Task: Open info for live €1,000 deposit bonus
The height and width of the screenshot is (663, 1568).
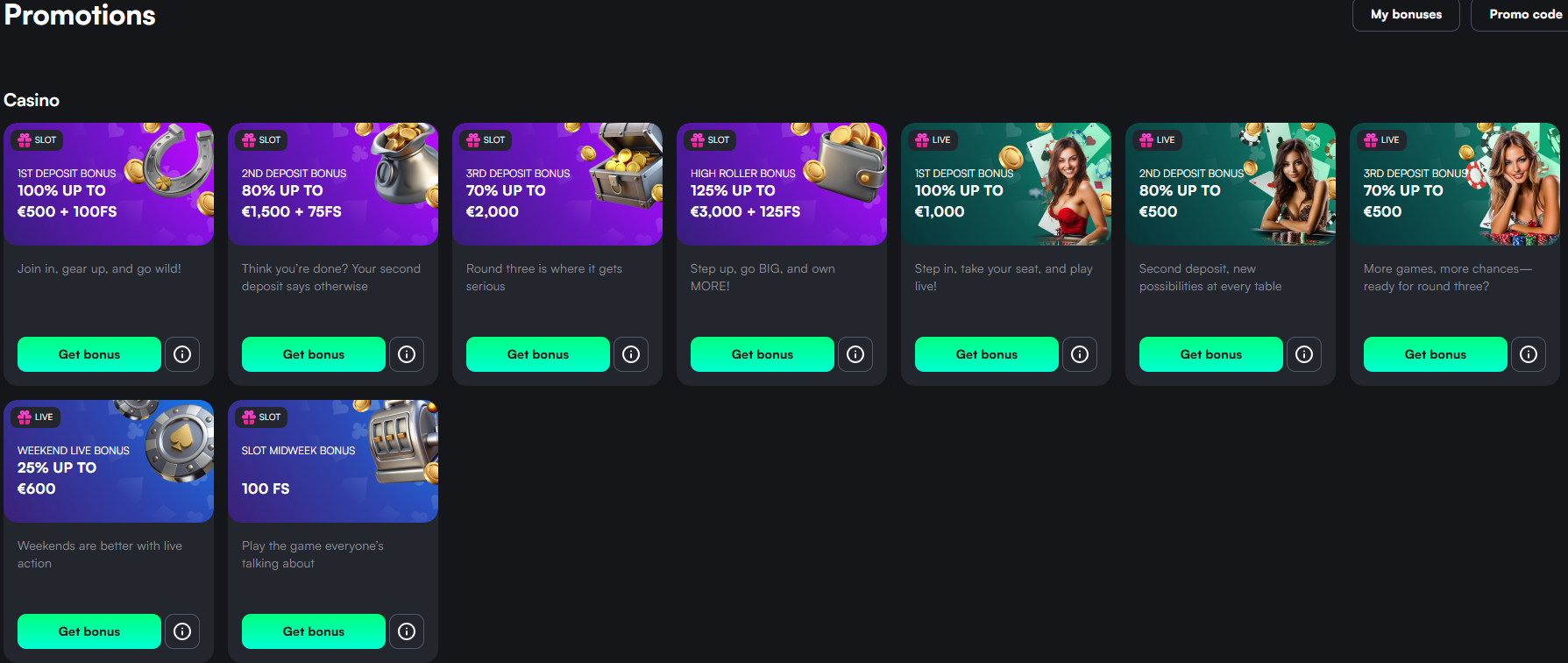Action: pyautogui.click(x=1080, y=354)
